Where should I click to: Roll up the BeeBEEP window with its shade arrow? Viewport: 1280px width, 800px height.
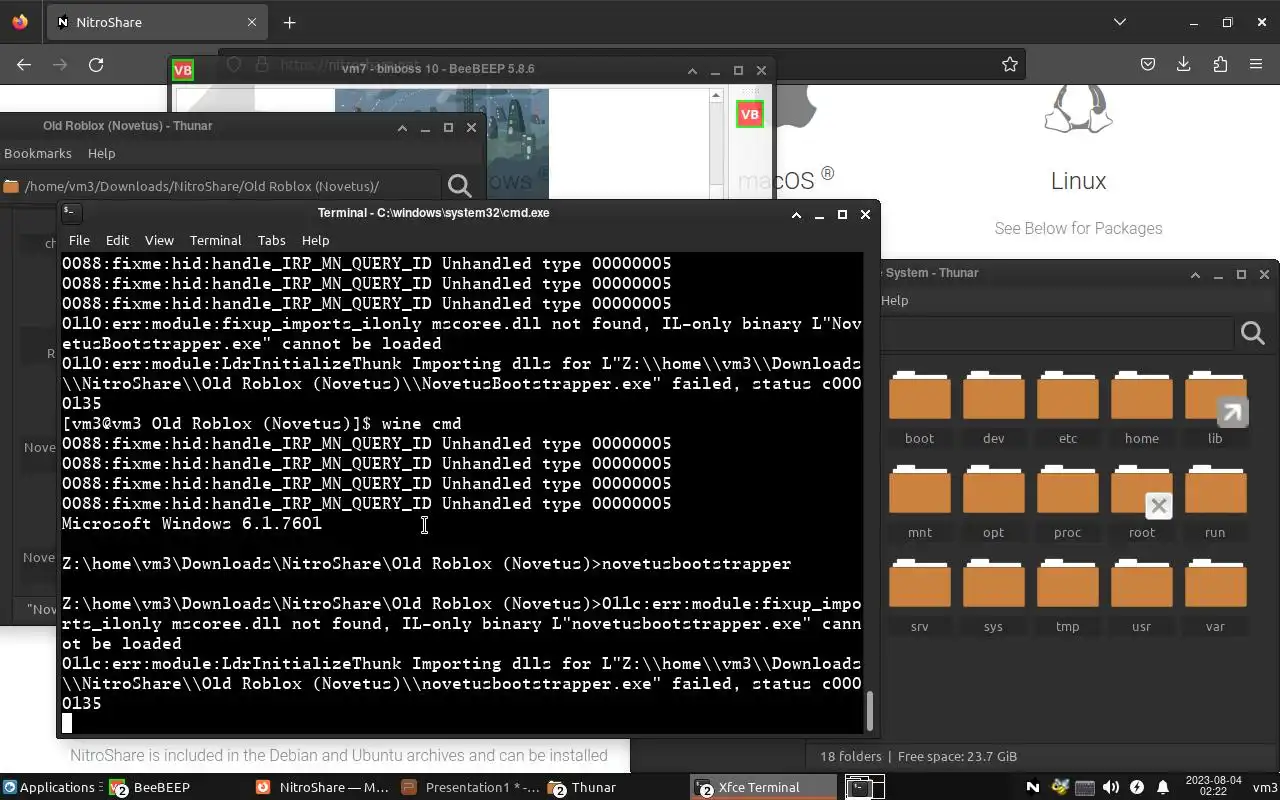tap(691, 70)
